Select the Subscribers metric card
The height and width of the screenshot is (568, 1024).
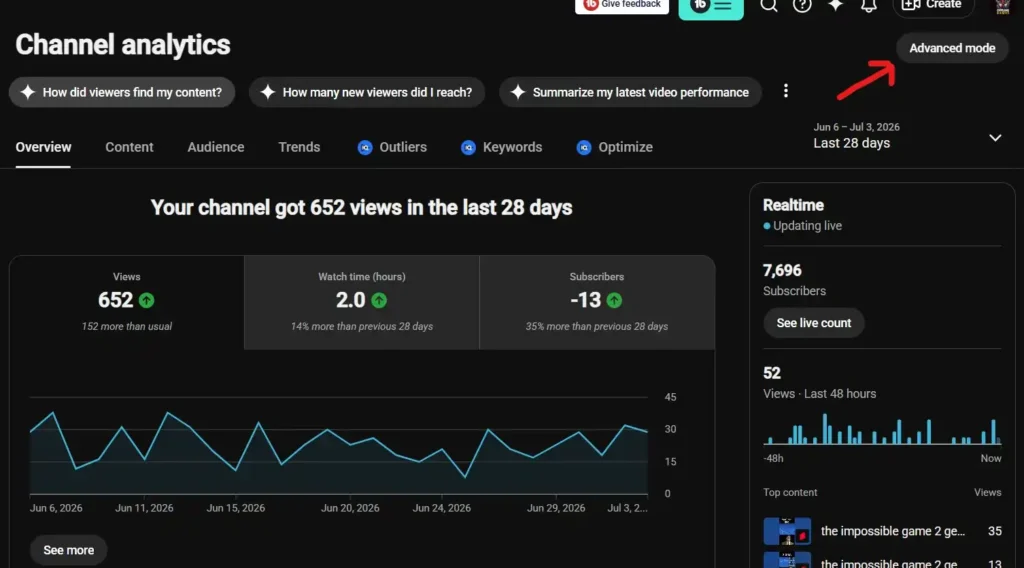[597, 302]
